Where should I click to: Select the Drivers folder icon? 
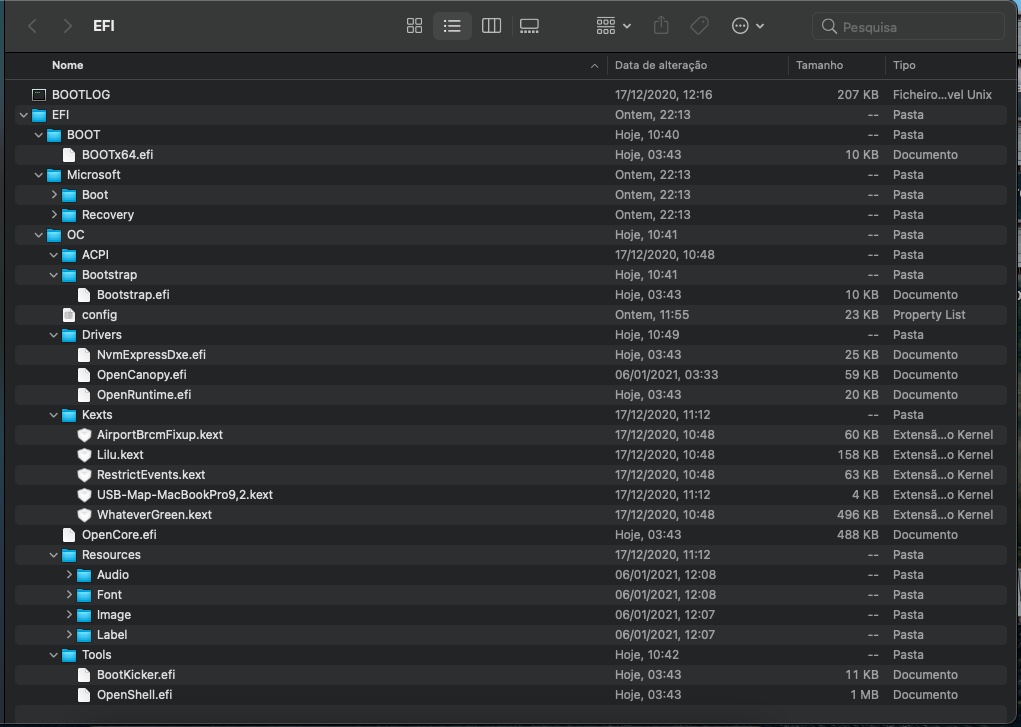(69, 335)
